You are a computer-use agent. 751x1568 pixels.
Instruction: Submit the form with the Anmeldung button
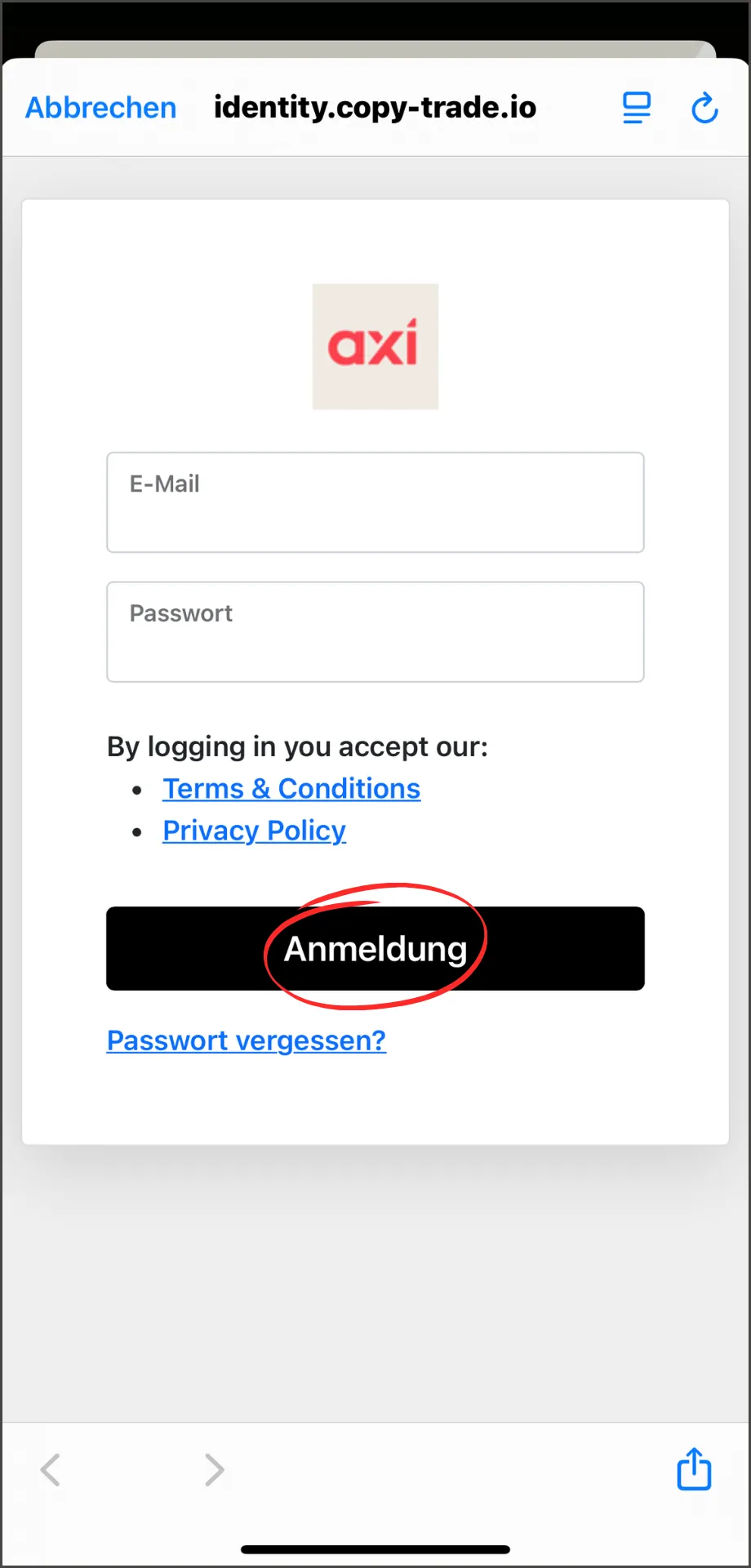click(x=375, y=948)
